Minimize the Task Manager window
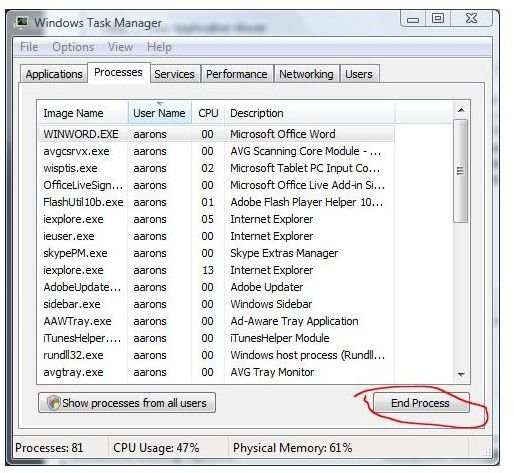The width and height of the screenshot is (514, 473). [x=413, y=19]
